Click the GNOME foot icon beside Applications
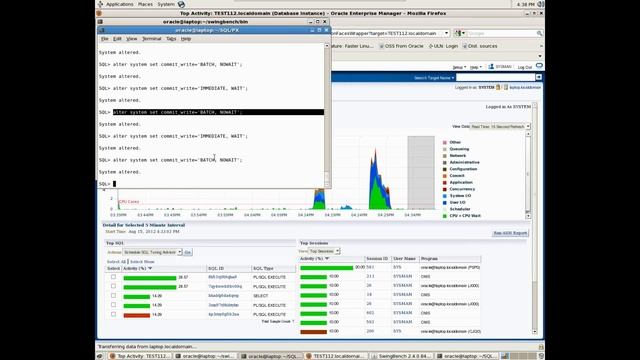The height and width of the screenshot is (360, 640). (100, 4)
